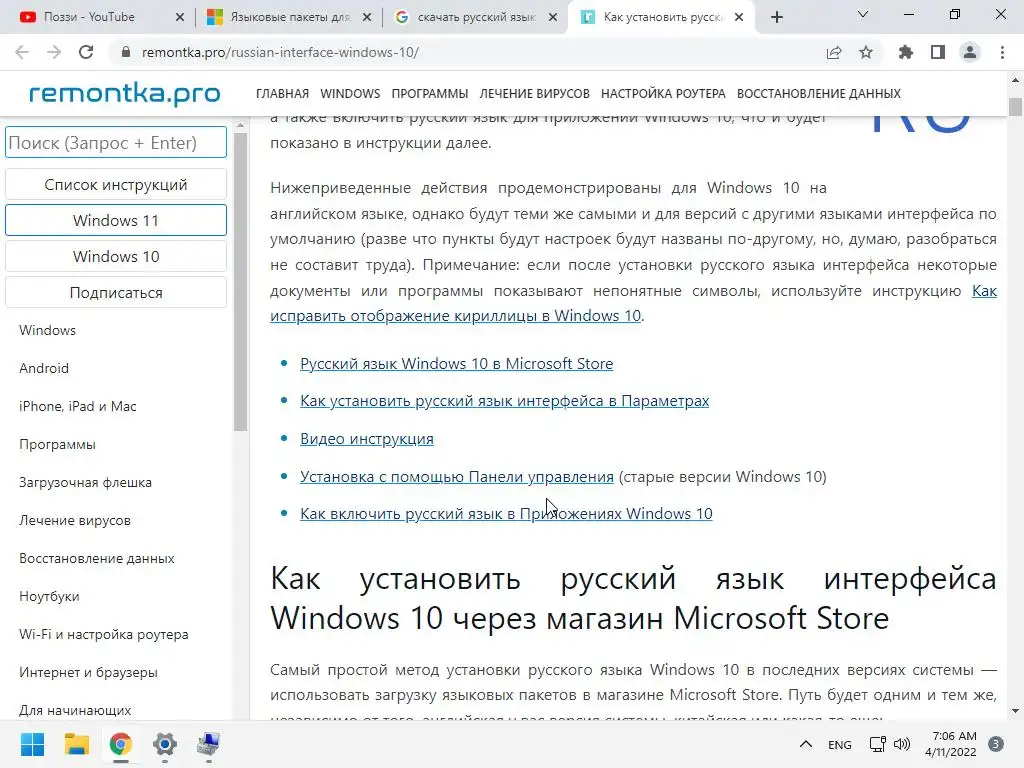Focus the Поиск search field
Viewport: 1024px width, 768px height.
click(116, 142)
